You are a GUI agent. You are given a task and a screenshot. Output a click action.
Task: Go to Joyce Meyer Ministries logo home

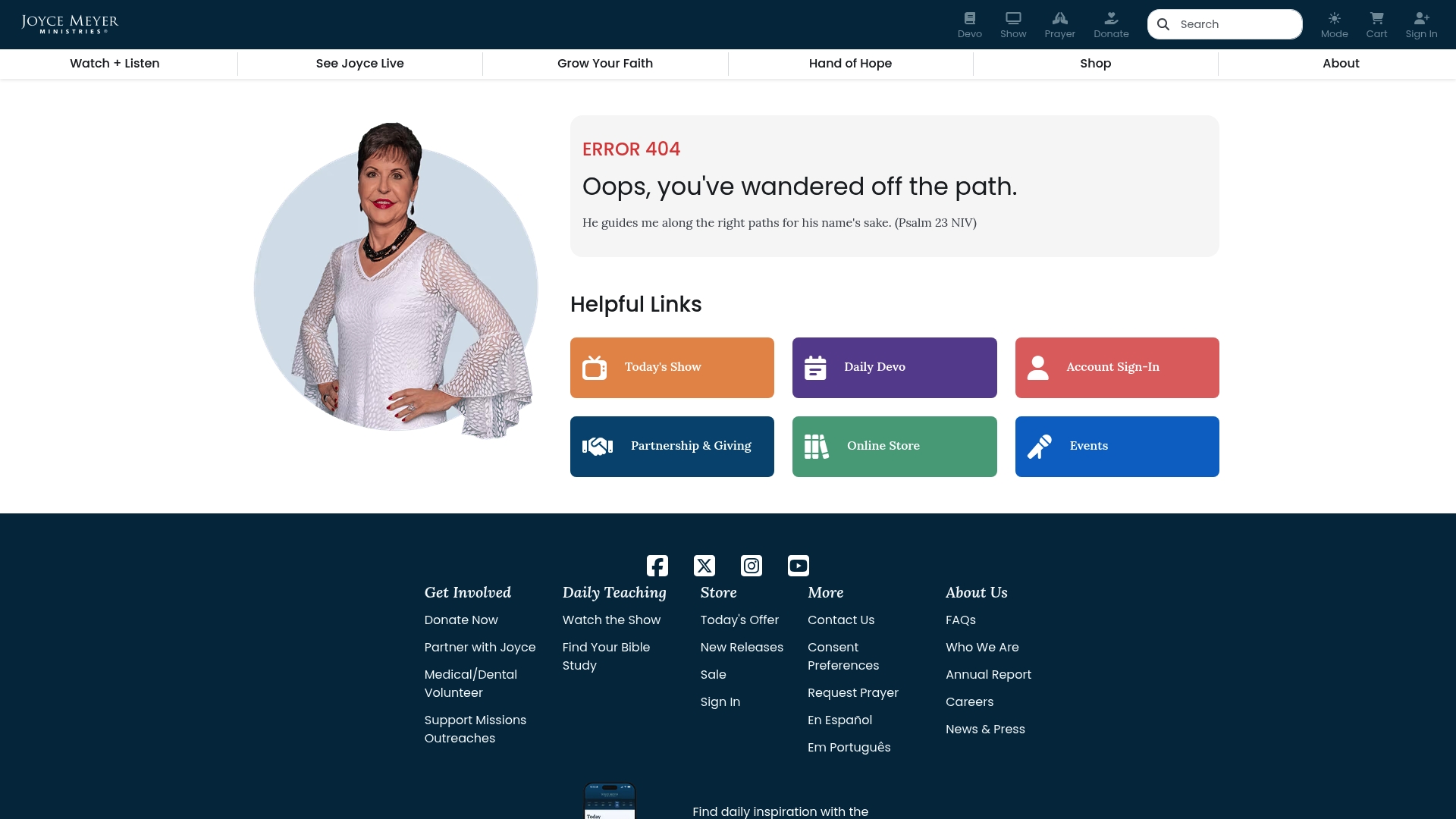tap(70, 24)
